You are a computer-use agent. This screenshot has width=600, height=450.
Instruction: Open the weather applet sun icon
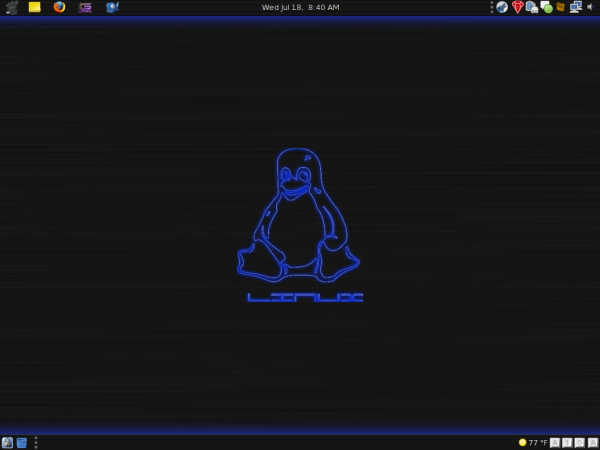pos(522,443)
